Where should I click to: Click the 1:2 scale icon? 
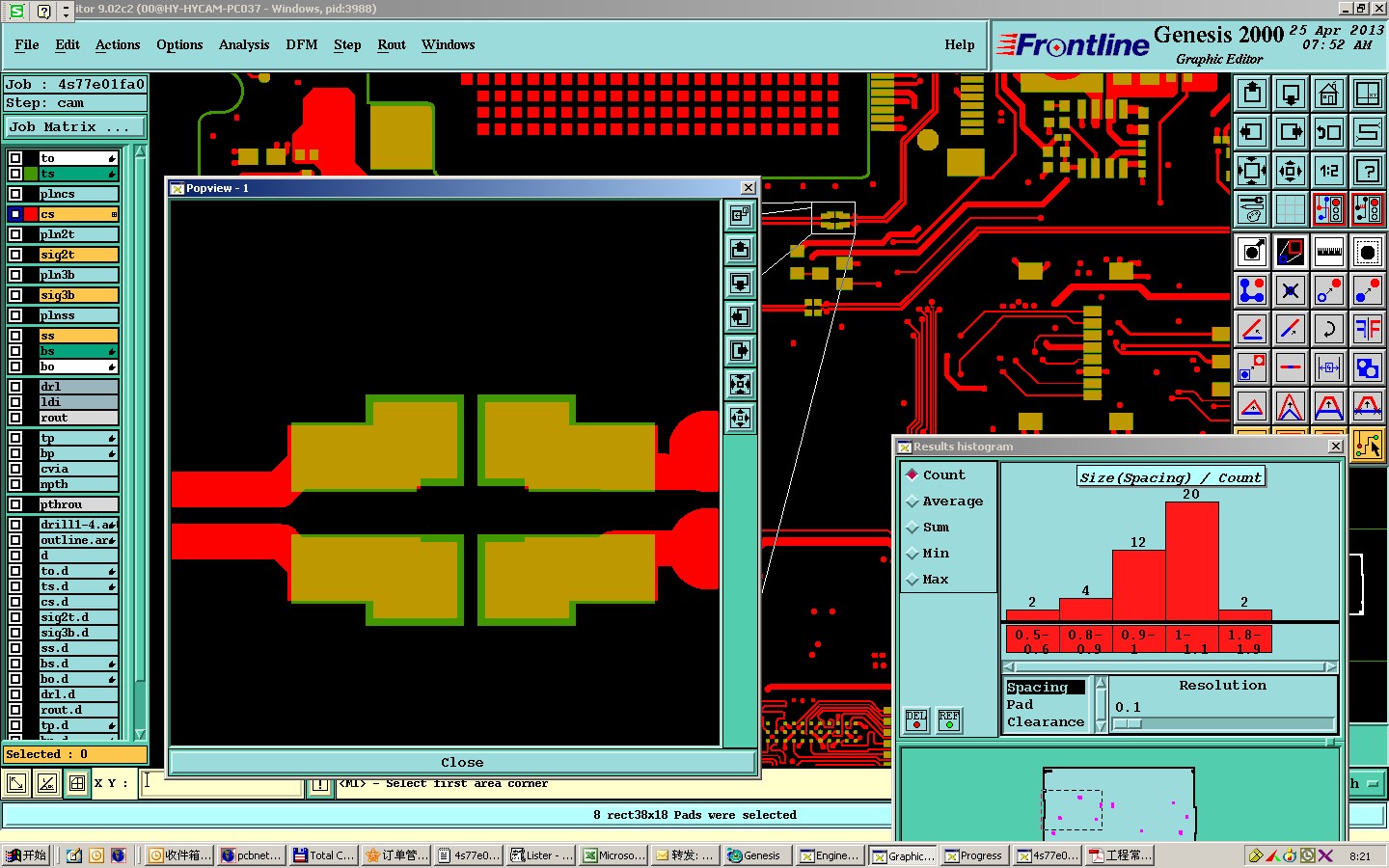1329,171
